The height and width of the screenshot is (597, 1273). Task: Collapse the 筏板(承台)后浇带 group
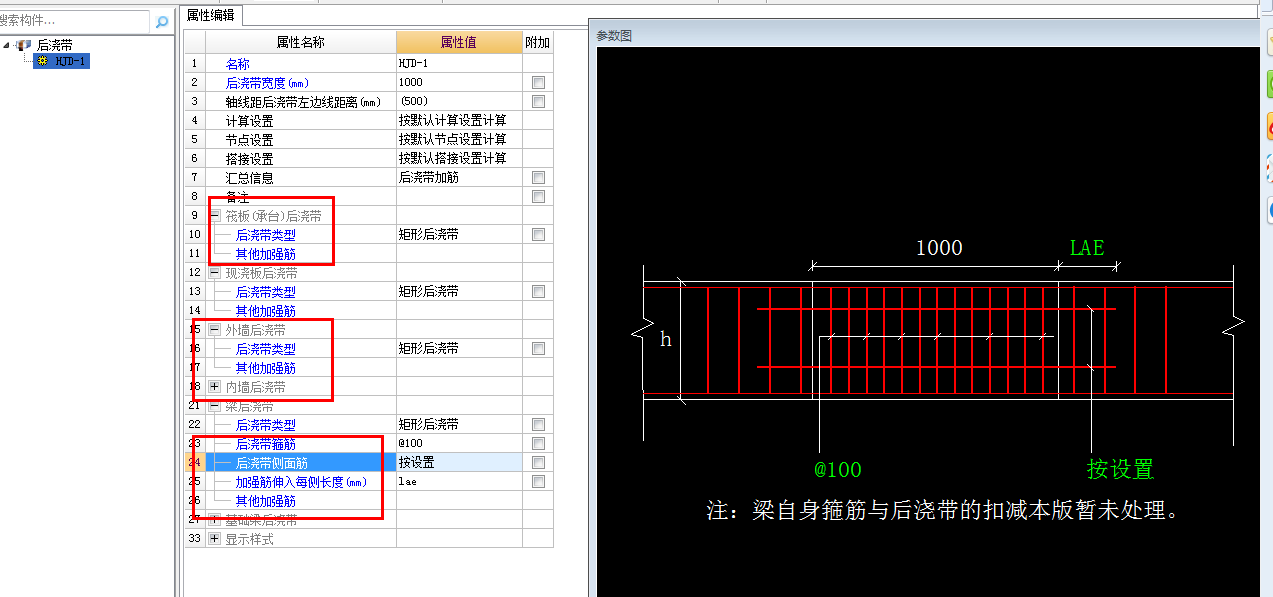[214, 215]
